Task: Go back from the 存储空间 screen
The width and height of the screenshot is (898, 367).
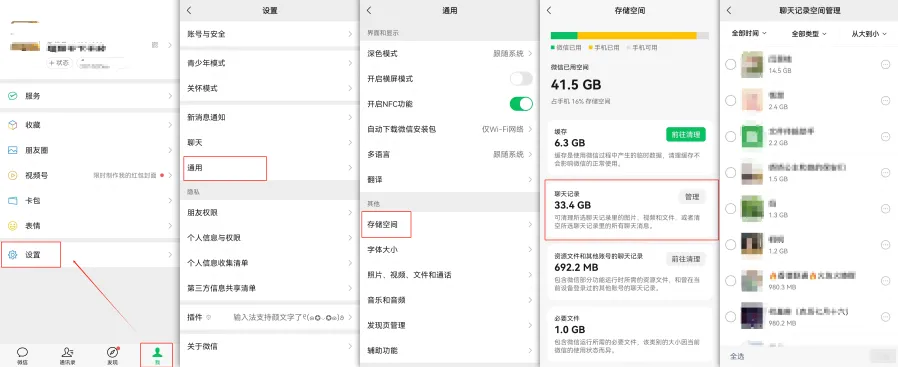Action: tap(549, 10)
